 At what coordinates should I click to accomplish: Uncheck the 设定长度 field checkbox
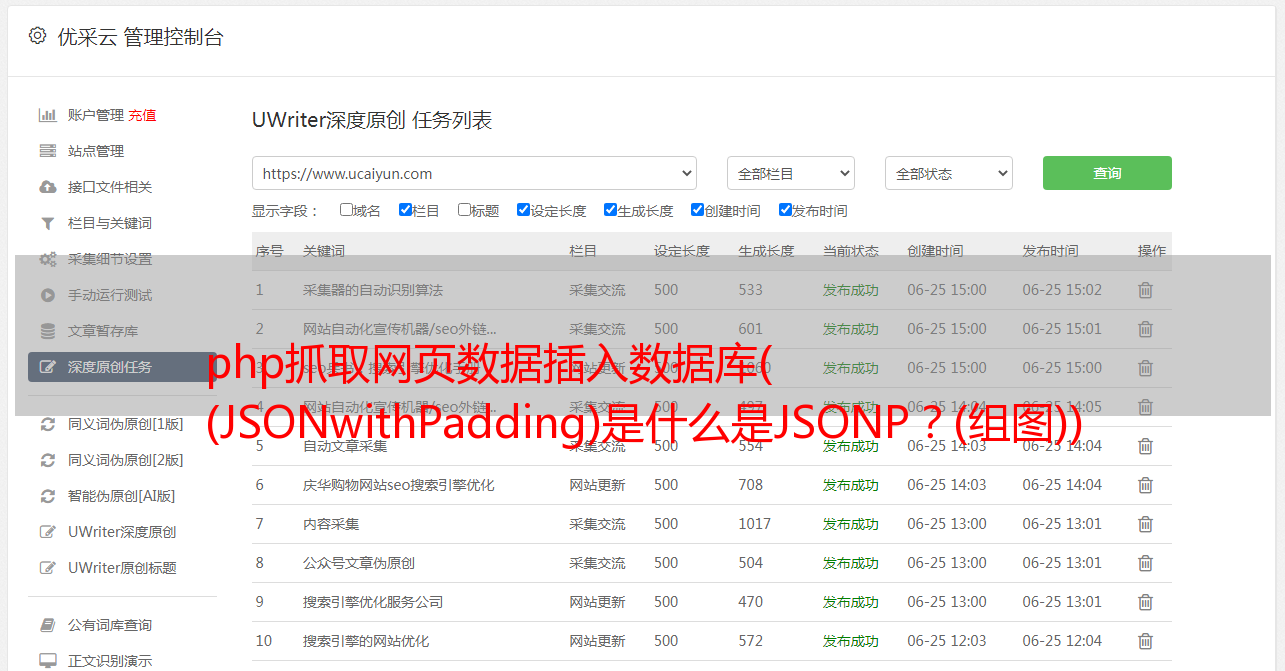tap(523, 210)
